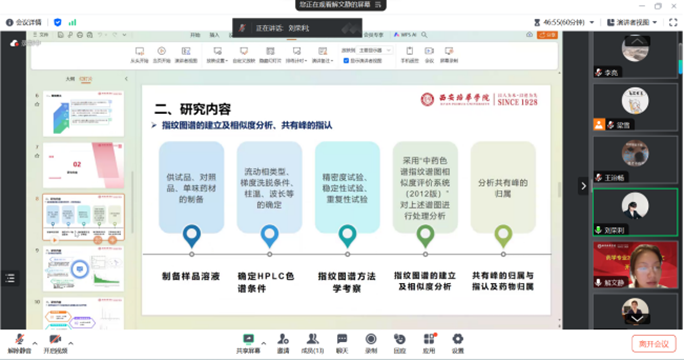
Task: Select slide thumbnail 9
Action: point(83,268)
